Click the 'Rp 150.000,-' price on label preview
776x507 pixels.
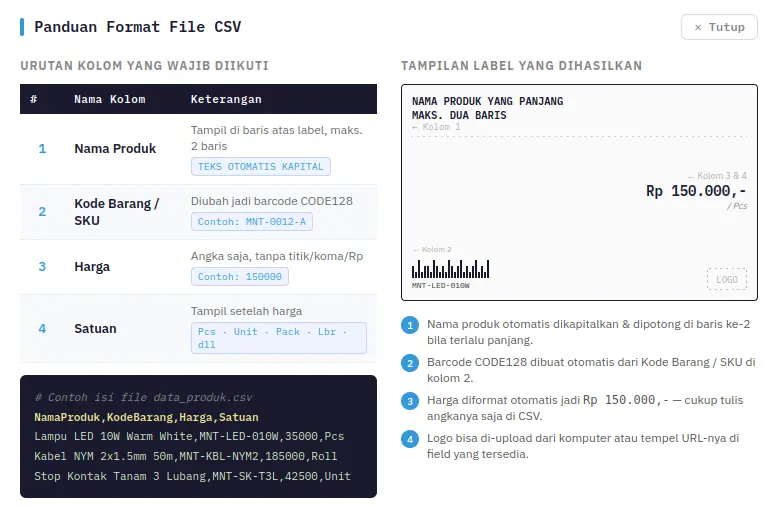[696, 191]
